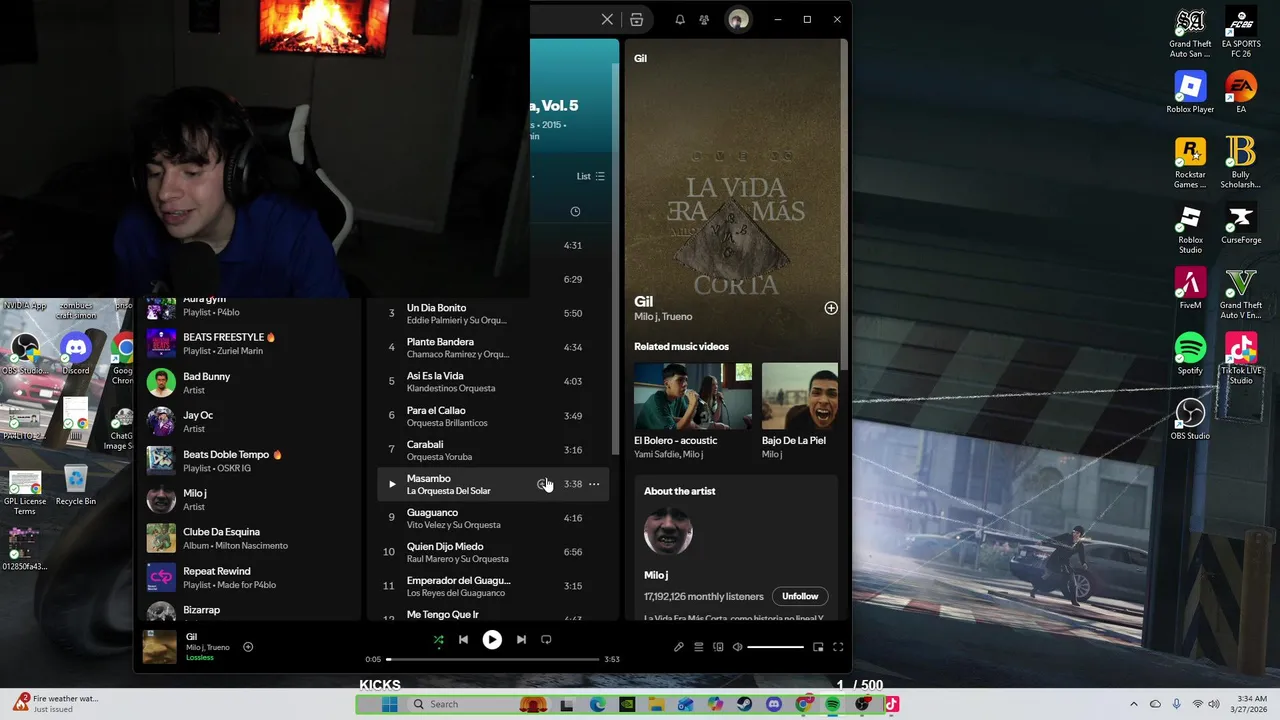Open connect to a device icon
Image resolution: width=1280 pixels, height=720 pixels.
pos(718,647)
